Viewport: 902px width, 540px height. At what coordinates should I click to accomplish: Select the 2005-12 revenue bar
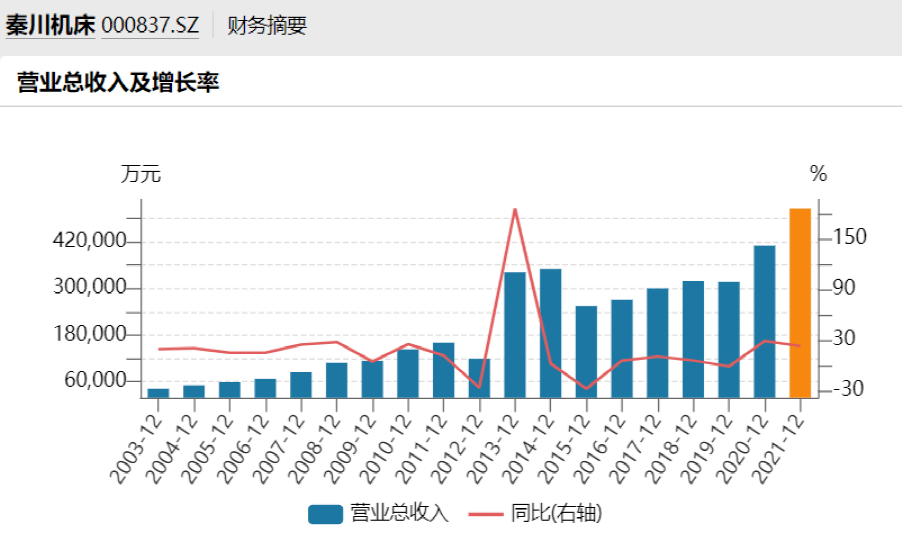tap(230, 390)
